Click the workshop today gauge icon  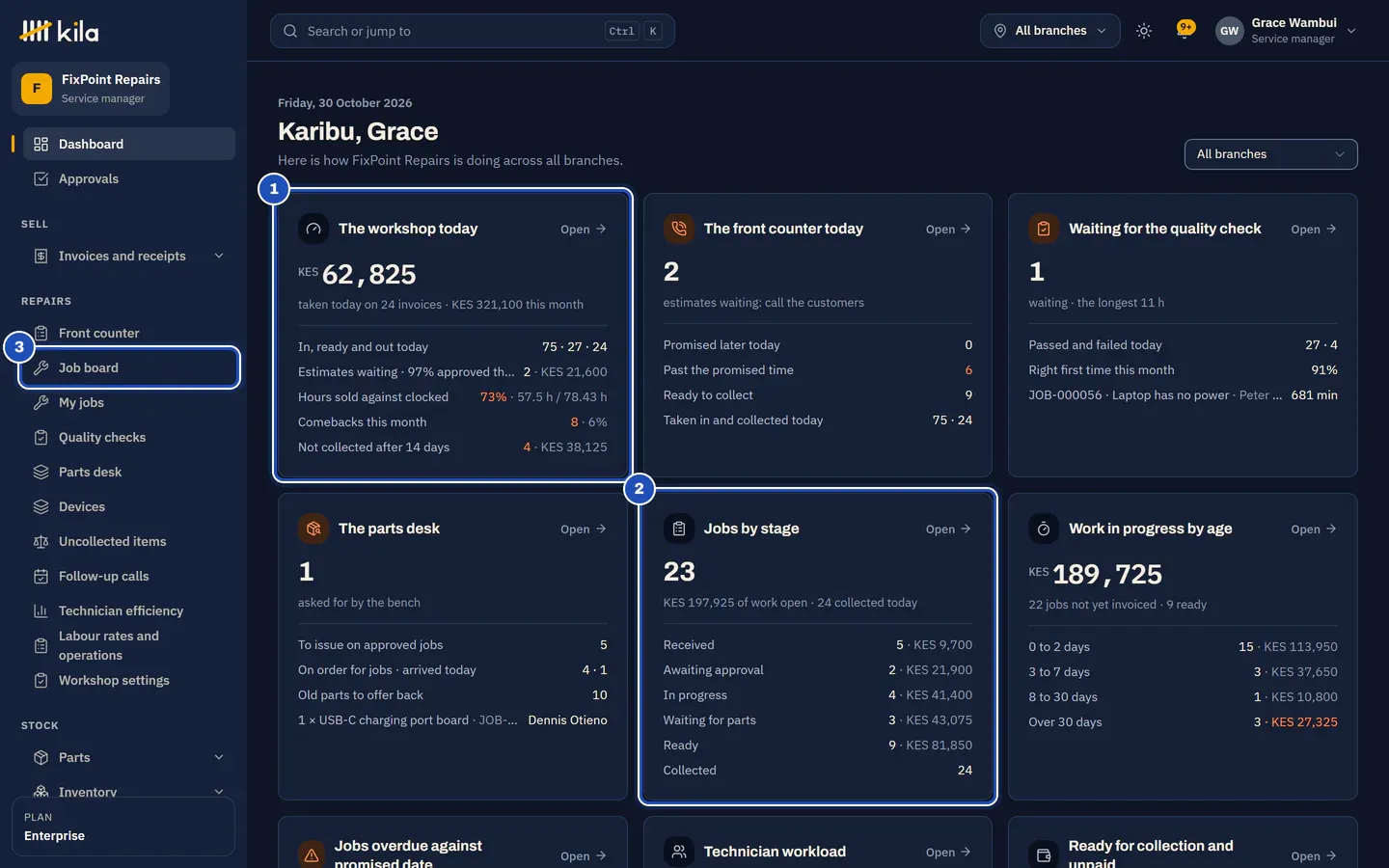(x=313, y=229)
